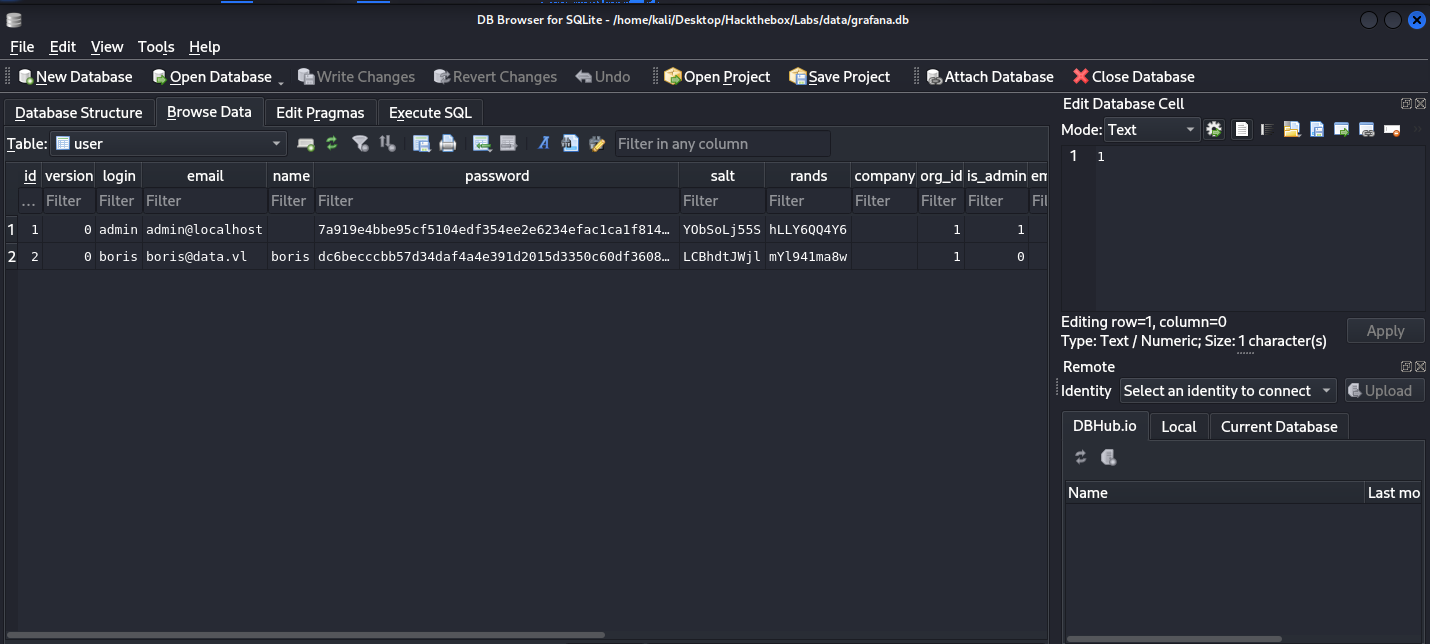Click the clear sorting arrows icon

[388, 144]
